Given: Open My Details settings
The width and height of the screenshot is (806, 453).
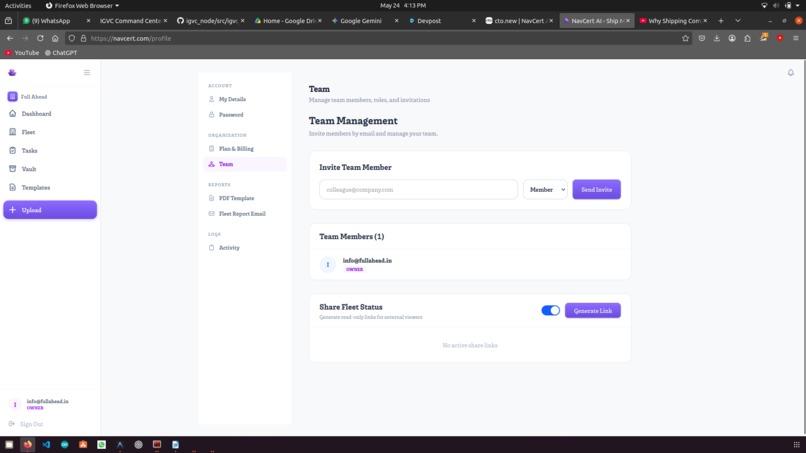Looking at the screenshot, I should (x=245, y=99).
